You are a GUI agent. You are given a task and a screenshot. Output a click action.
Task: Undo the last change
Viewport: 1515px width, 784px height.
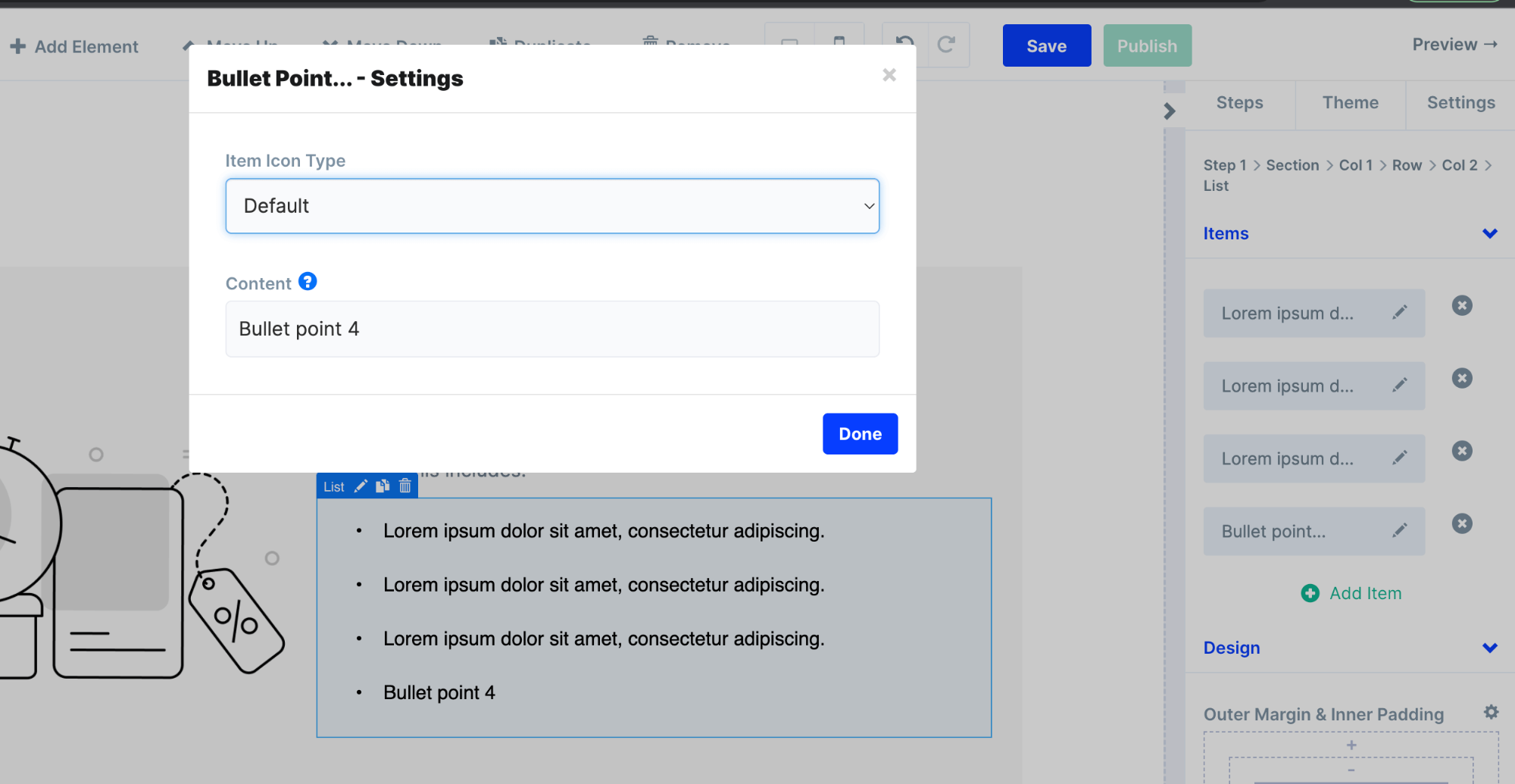point(904,44)
